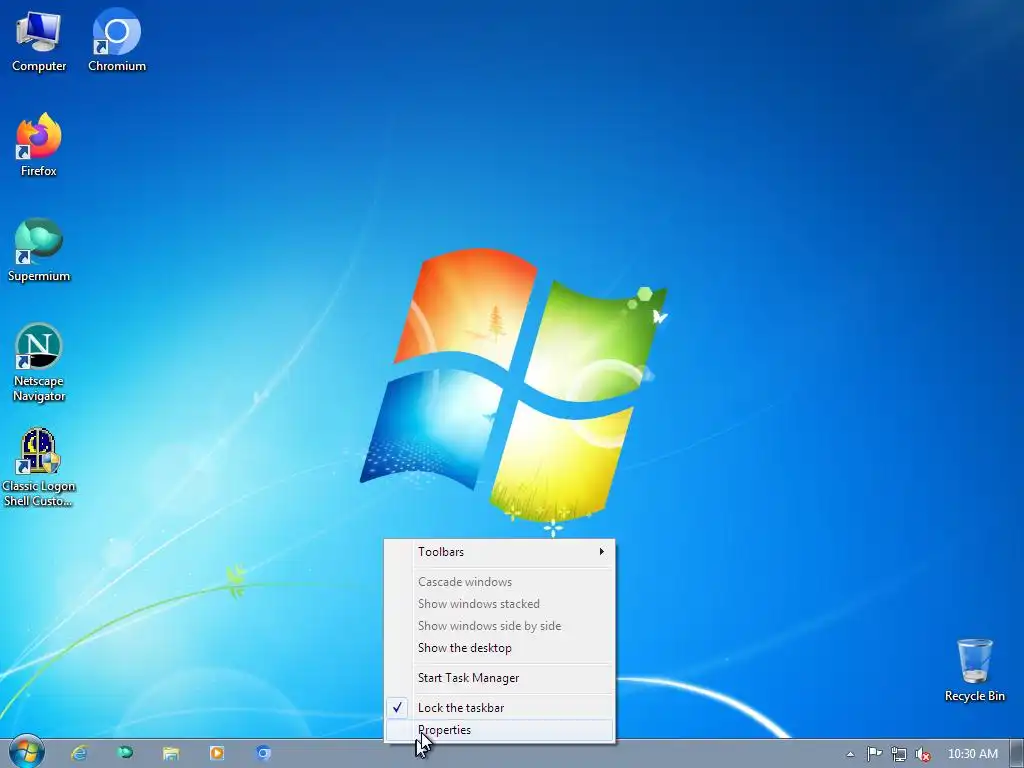Select the Supermium desktop shortcut
The height and width of the screenshot is (768, 1024).
(39, 250)
